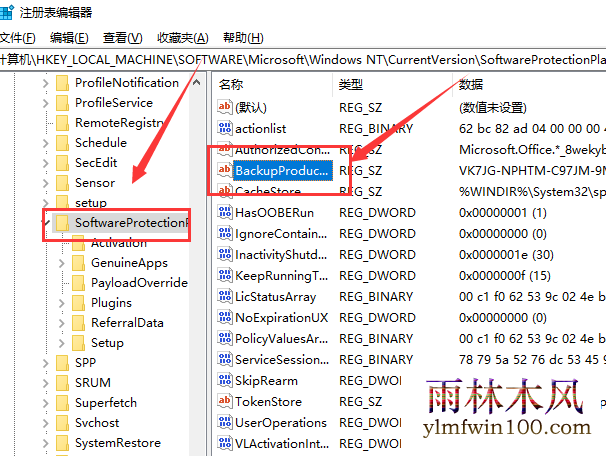Expand the SystemRestore key

pyautogui.click(x=46, y=443)
